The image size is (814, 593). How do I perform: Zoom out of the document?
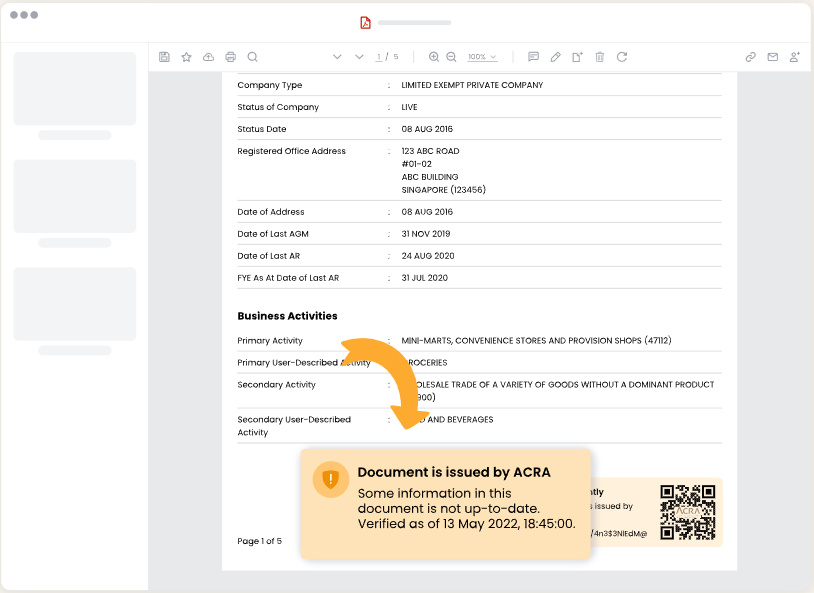tap(452, 57)
